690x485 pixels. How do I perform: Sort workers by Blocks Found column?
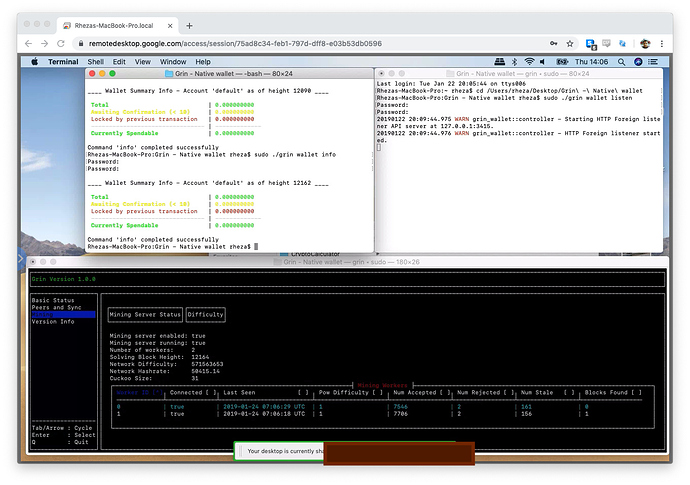pos(613,392)
